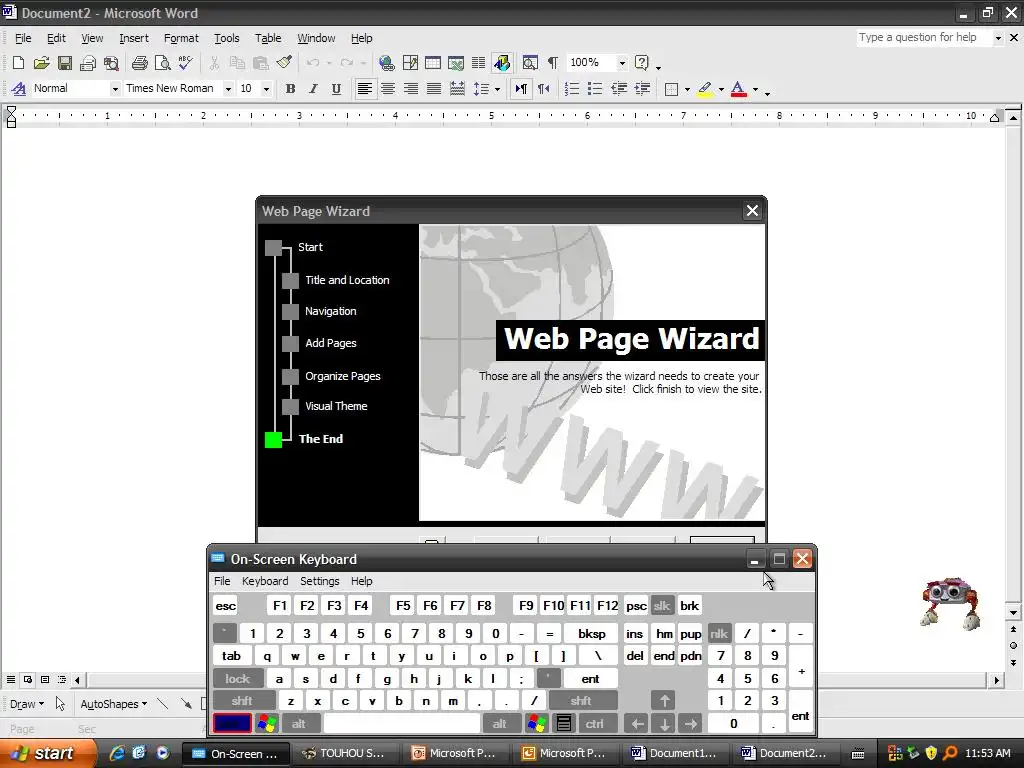The width and height of the screenshot is (1024, 768).
Task: Expand the Font Color dropdown arrow
Action: click(x=755, y=89)
